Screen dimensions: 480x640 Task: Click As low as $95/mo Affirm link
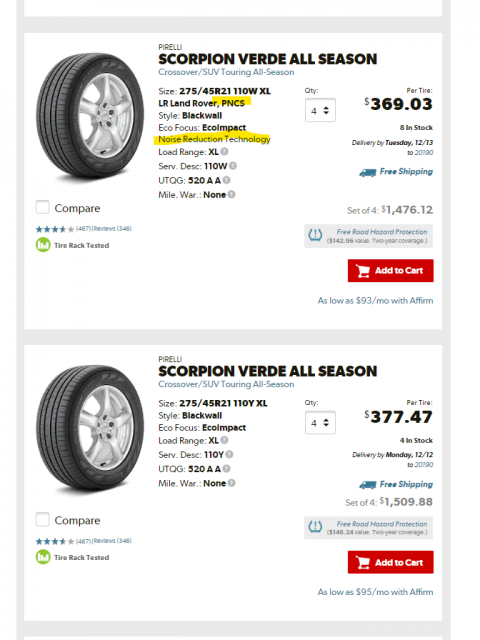376,592
